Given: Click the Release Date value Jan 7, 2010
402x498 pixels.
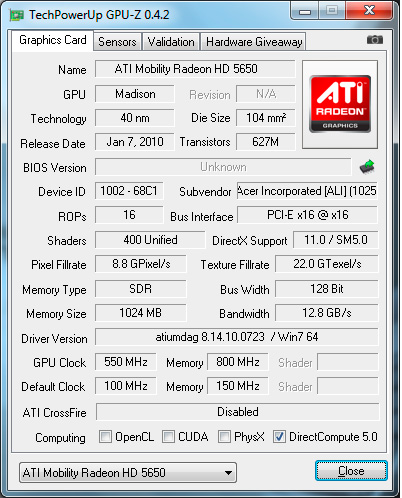Looking at the screenshot, I should coord(135,142).
